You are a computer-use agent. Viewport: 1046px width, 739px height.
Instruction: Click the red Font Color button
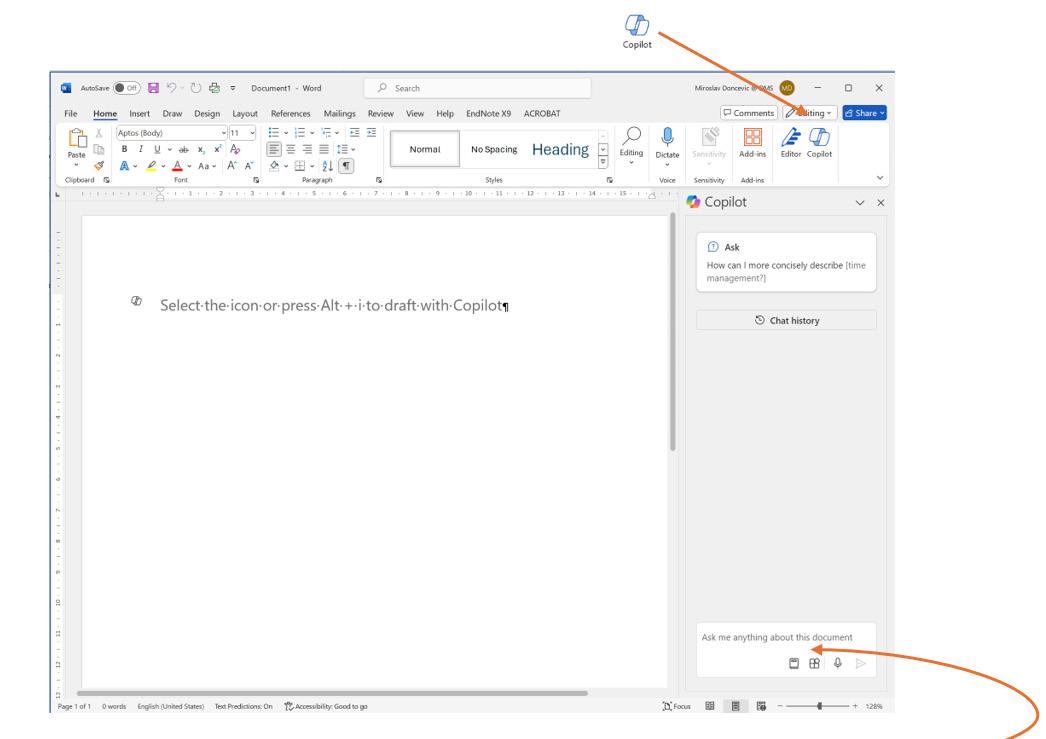[177, 166]
